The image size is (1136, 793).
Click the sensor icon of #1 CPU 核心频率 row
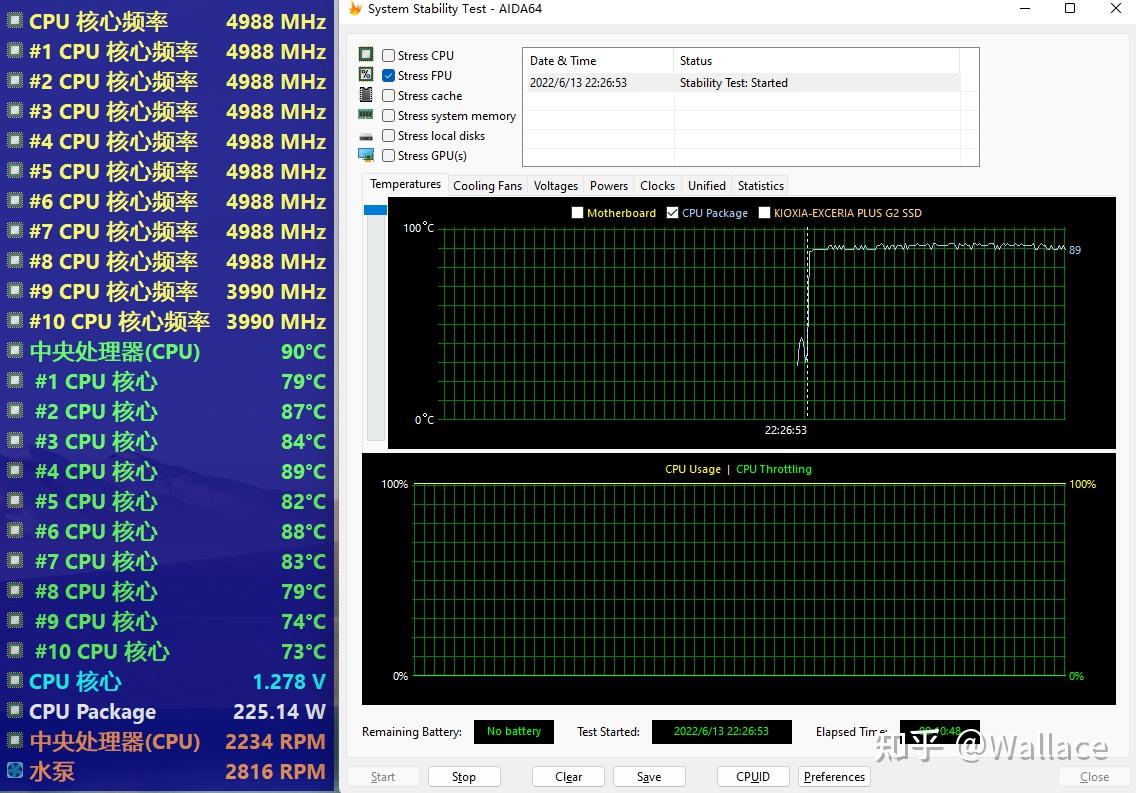[14, 51]
